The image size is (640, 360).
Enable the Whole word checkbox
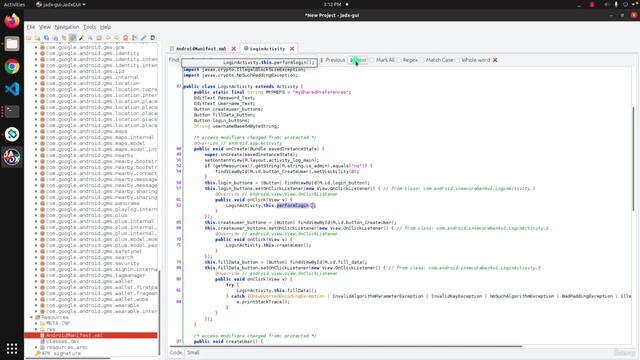(x=458, y=60)
